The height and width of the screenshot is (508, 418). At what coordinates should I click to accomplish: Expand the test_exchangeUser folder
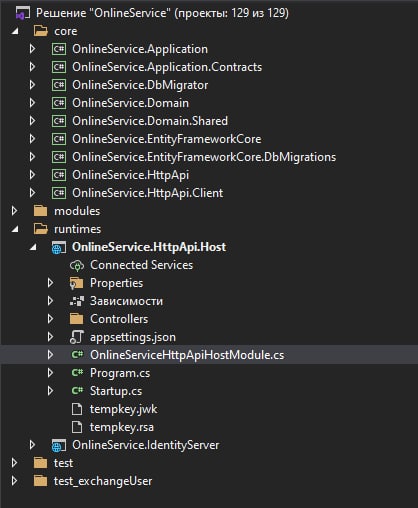tap(14, 481)
